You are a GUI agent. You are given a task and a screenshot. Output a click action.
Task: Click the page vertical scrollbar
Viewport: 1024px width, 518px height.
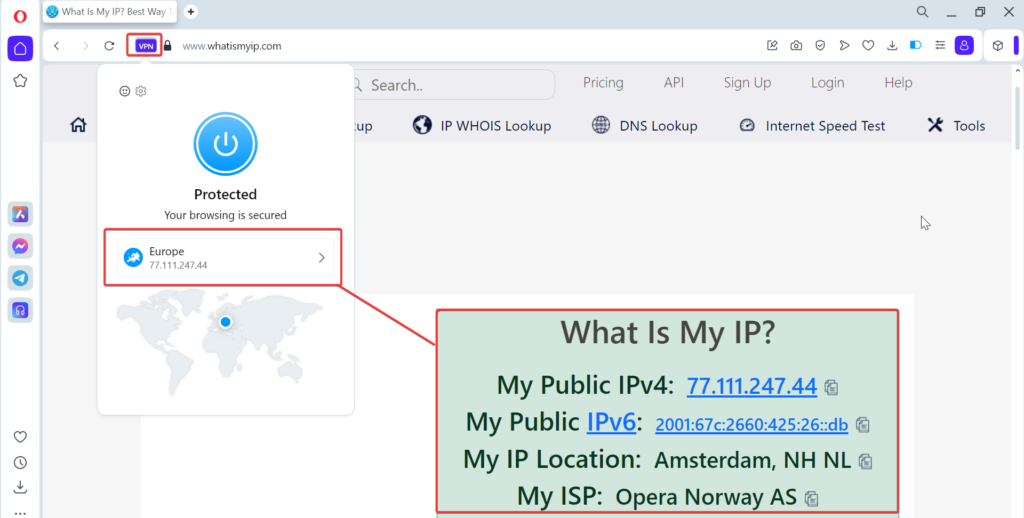1017,118
